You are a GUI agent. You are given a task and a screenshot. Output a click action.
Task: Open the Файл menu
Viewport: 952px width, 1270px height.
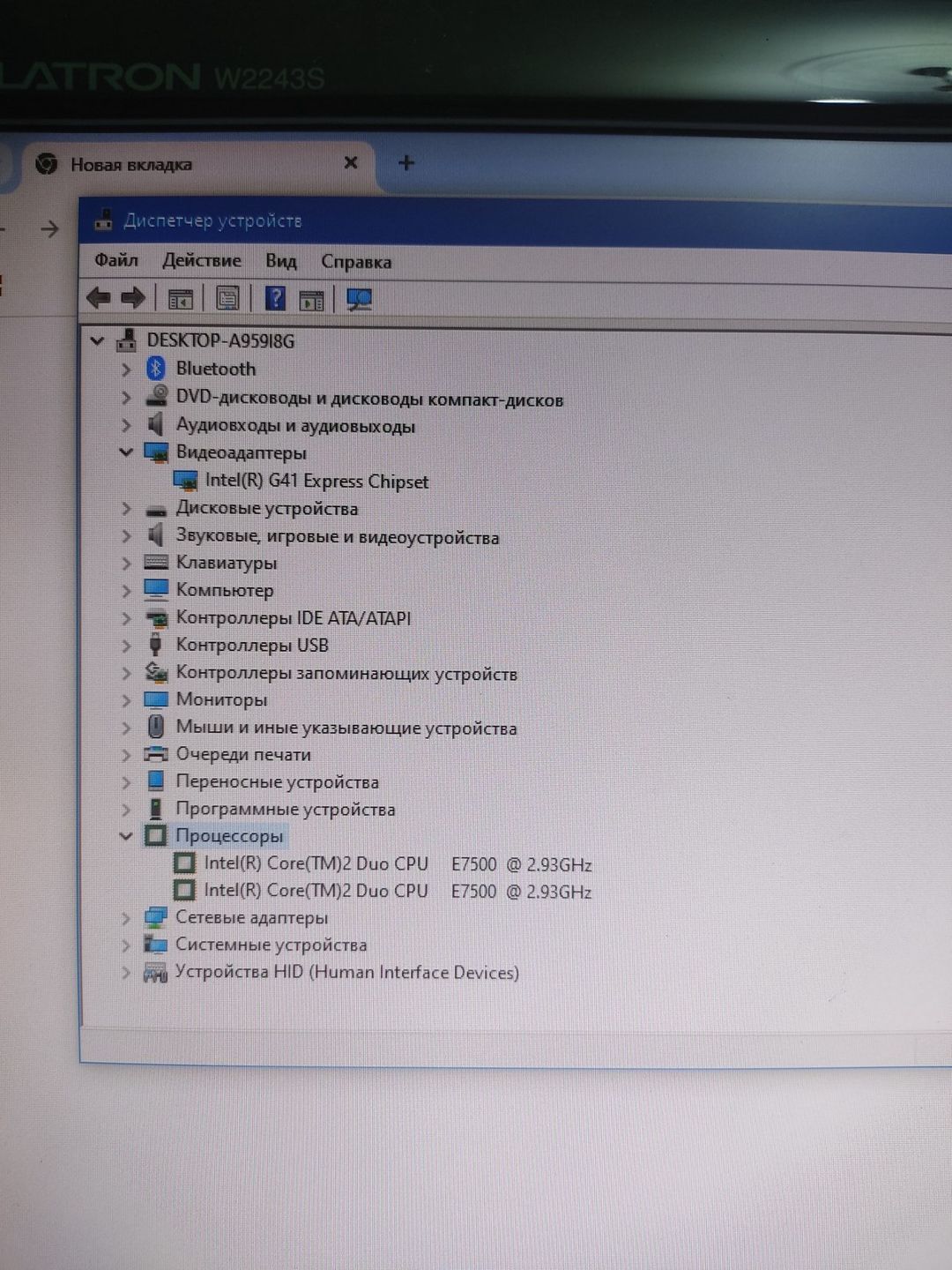click(116, 259)
